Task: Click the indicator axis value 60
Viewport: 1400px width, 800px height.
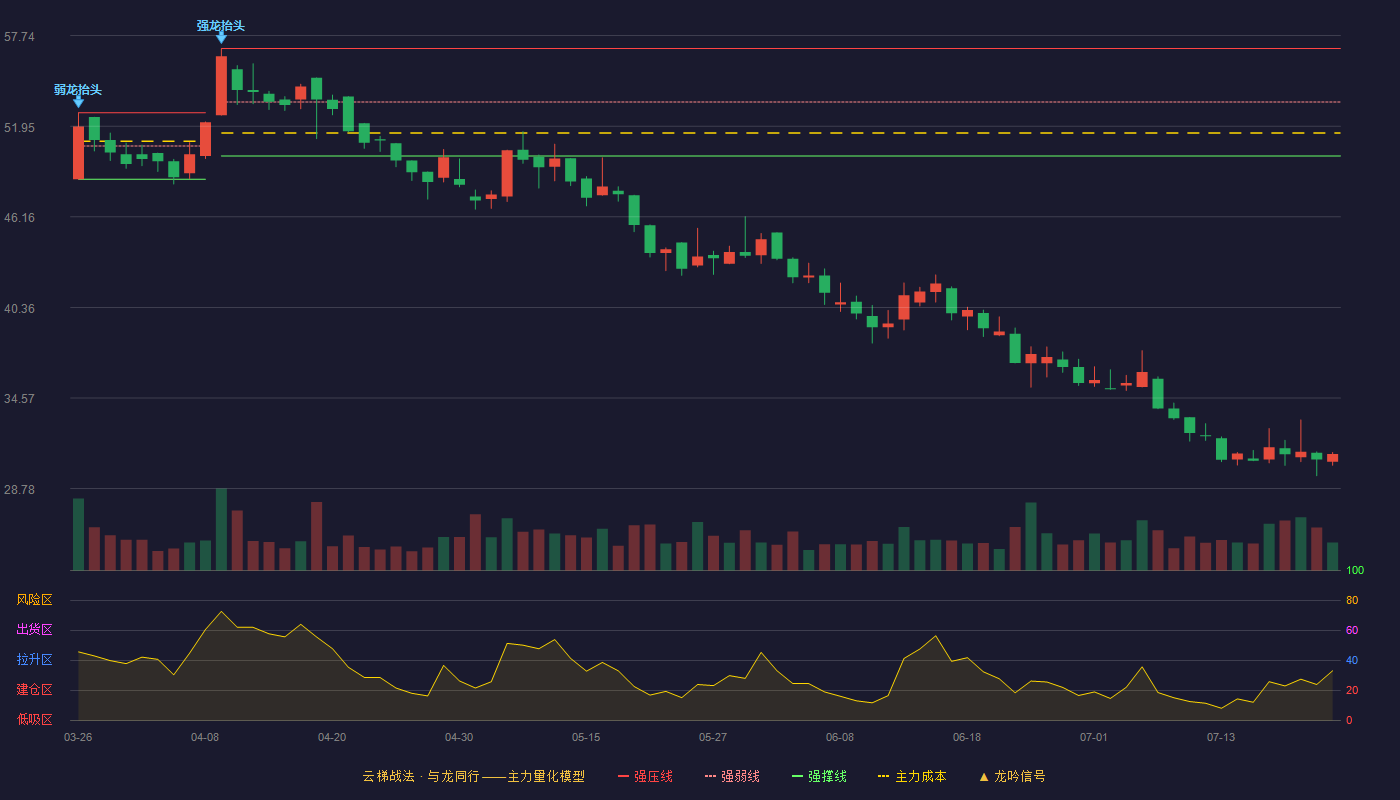Action: point(1352,630)
